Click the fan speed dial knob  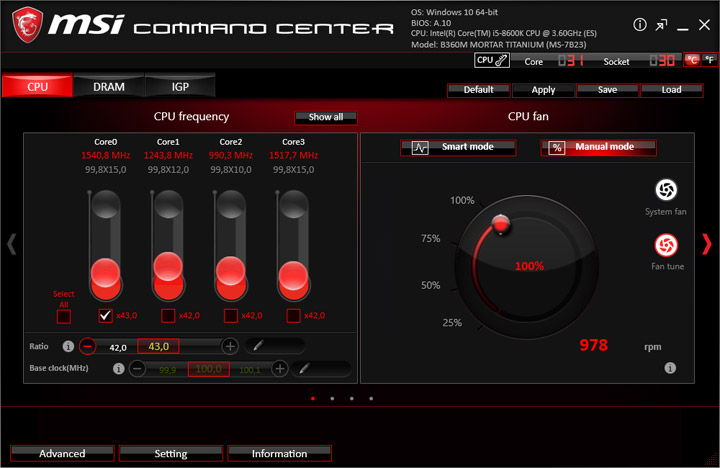[501, 224]
